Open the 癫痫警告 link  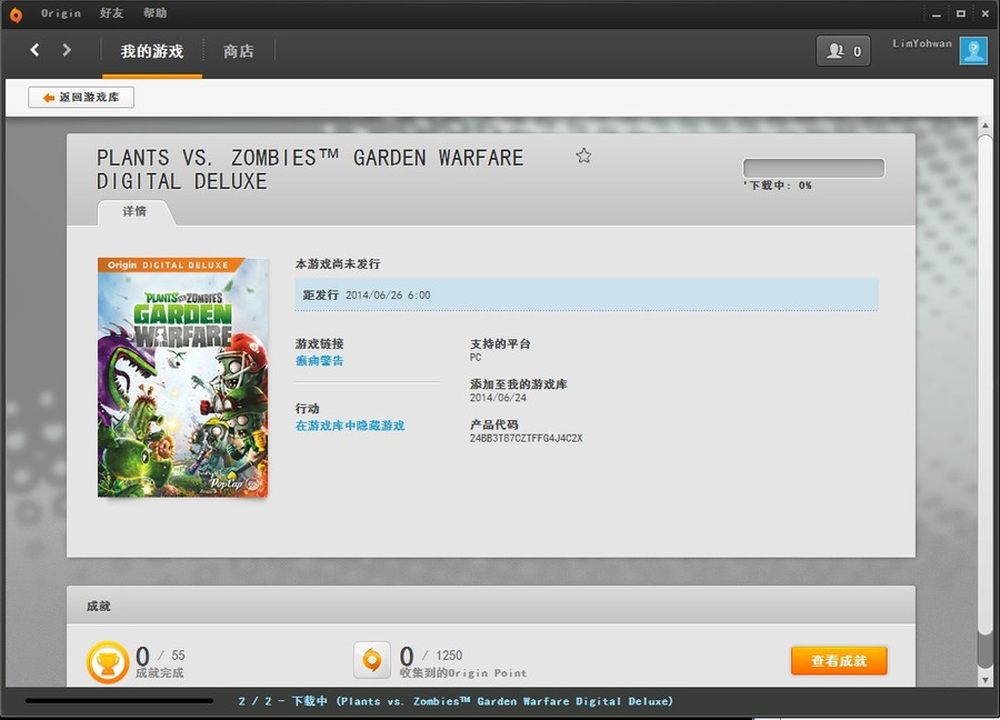coord(319,361)
